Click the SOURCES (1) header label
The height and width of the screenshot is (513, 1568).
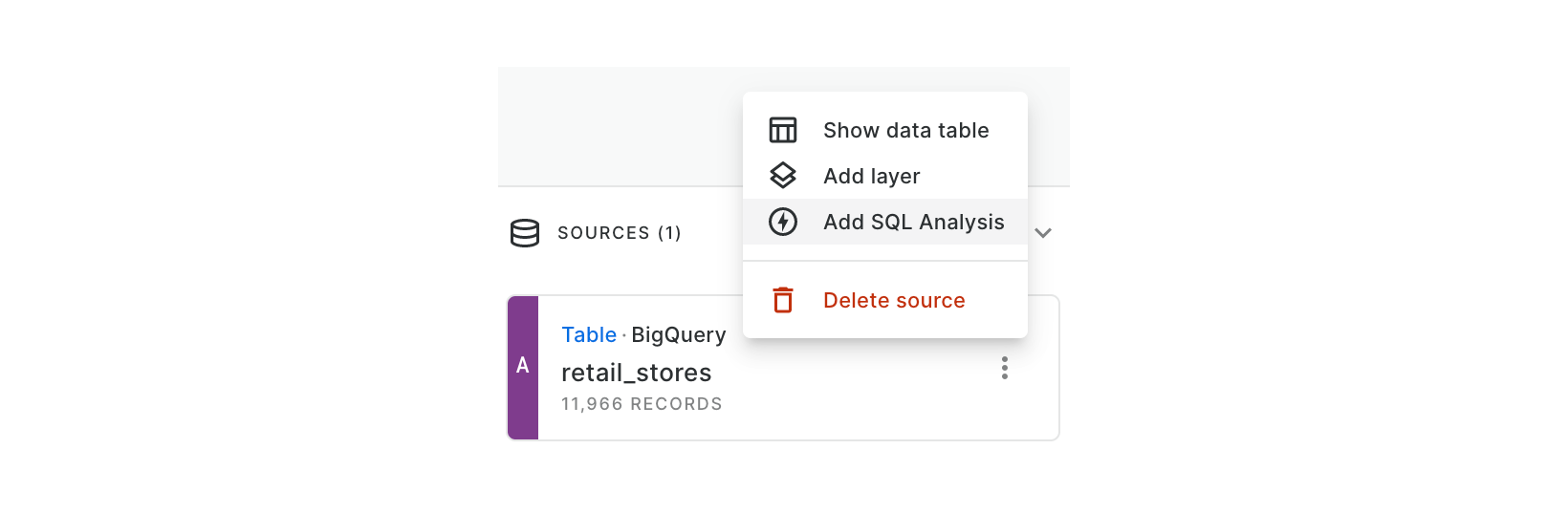tap(620, 233)
